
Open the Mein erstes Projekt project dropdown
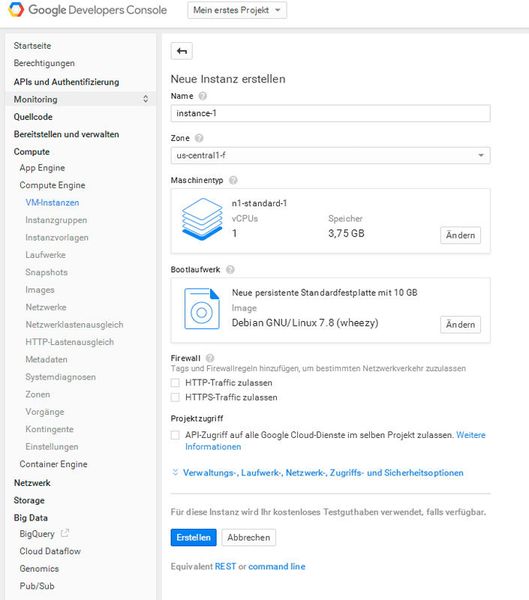point(237,10)
